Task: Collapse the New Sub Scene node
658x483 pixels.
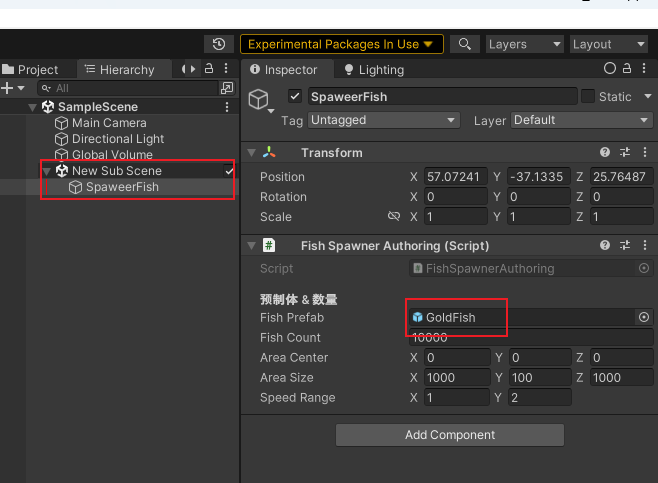Action: click(x=47, y=171)
